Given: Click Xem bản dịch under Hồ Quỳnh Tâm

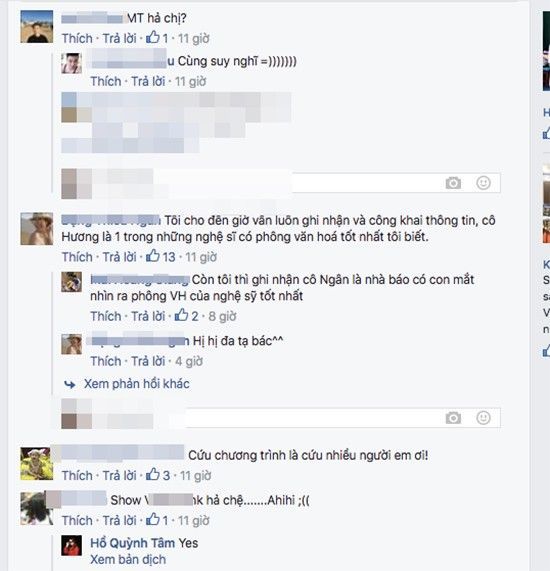Looking at the screenshot, I should [x=128, y=559].
